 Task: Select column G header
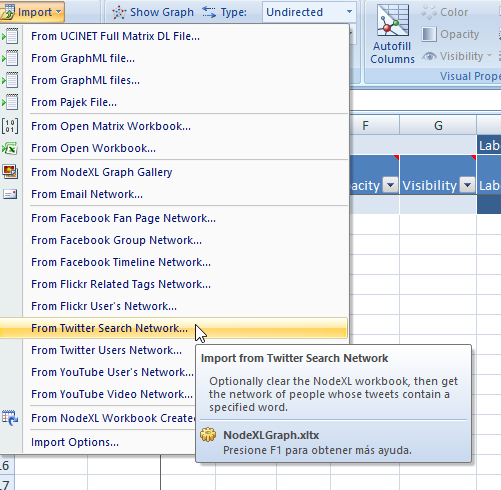click(x=438, y=126)
